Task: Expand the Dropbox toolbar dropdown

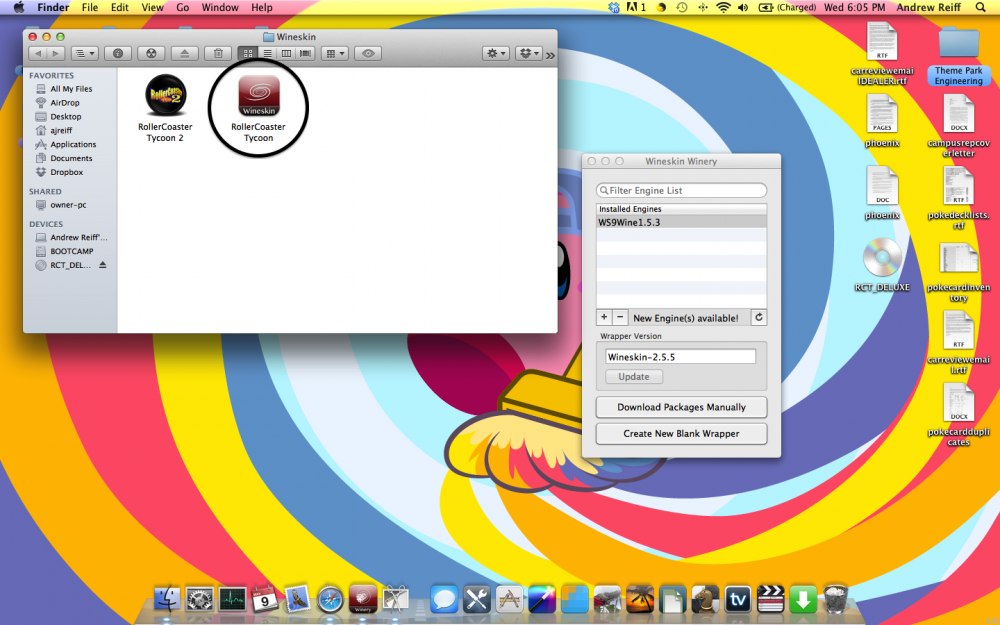Action: (x=528, y=53)
